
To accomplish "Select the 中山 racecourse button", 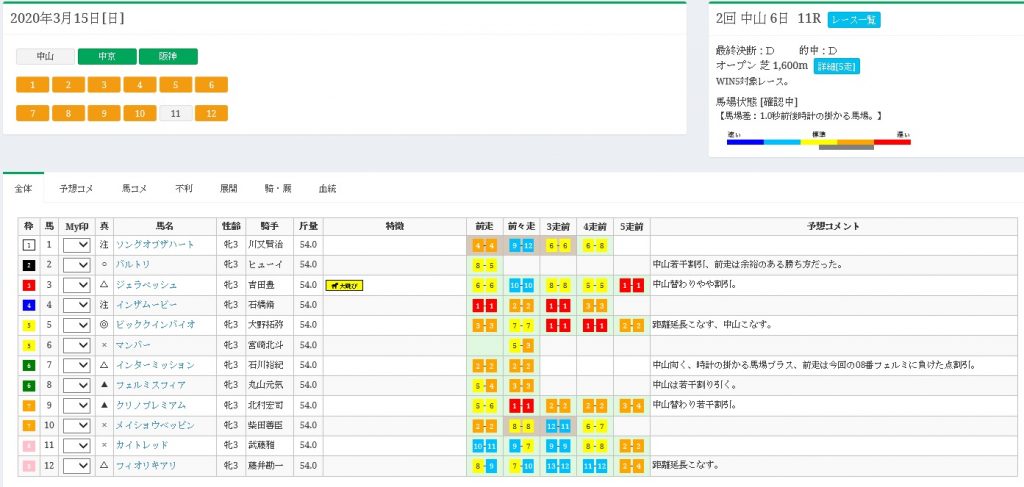I will (46, 57).
